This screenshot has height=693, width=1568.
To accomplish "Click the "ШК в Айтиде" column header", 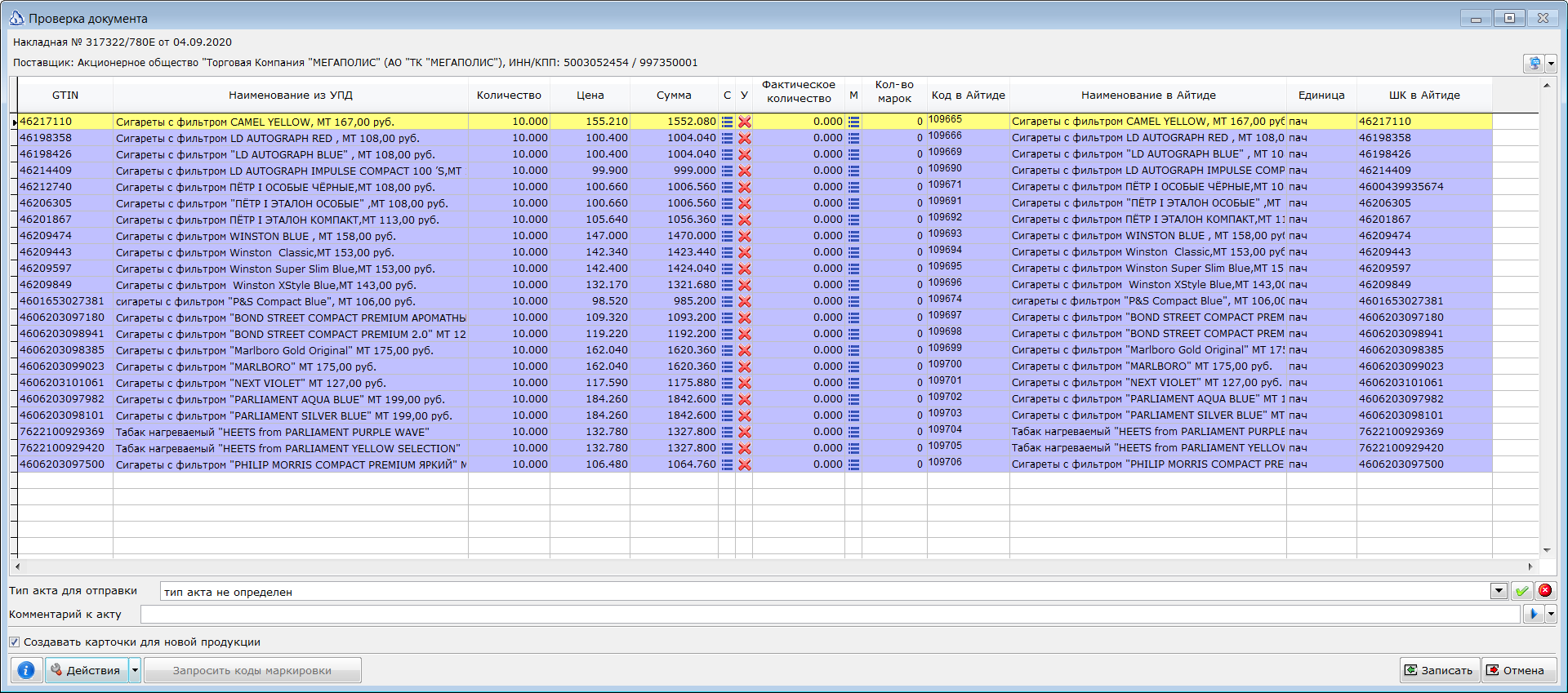I will [x=1424, y=96].
